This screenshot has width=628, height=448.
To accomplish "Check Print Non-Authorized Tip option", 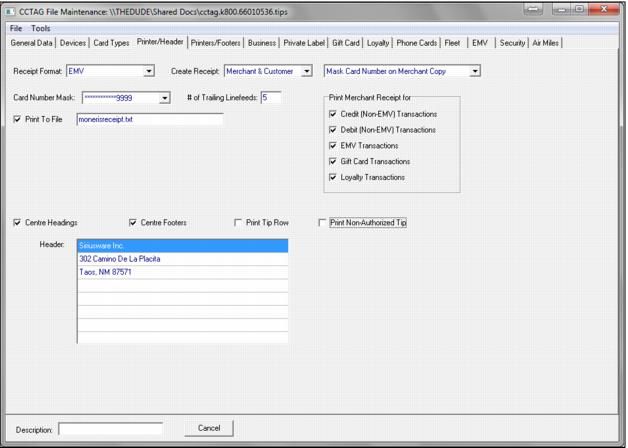I will click(x=322, y=223).
